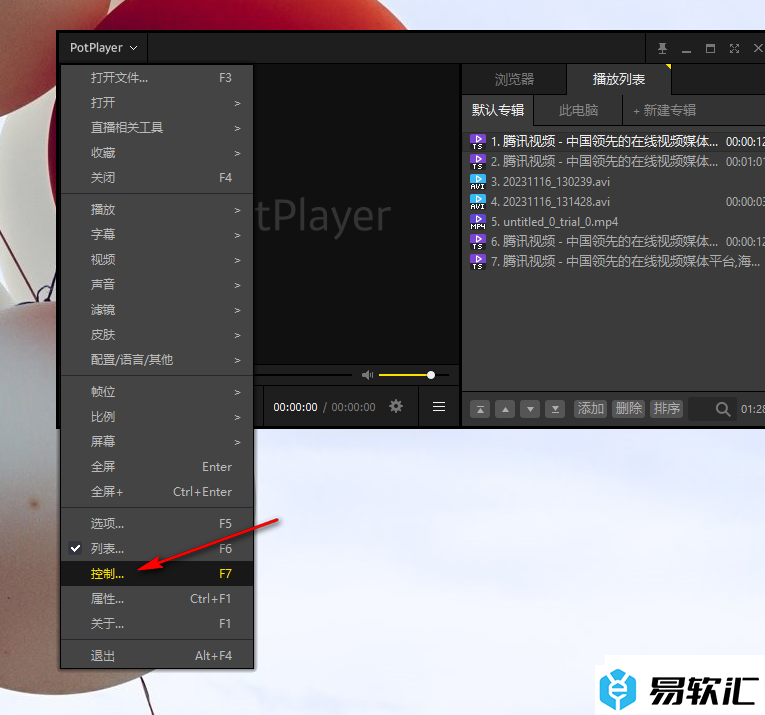Choose 全屏 Enter menu entry

(157, 467)
